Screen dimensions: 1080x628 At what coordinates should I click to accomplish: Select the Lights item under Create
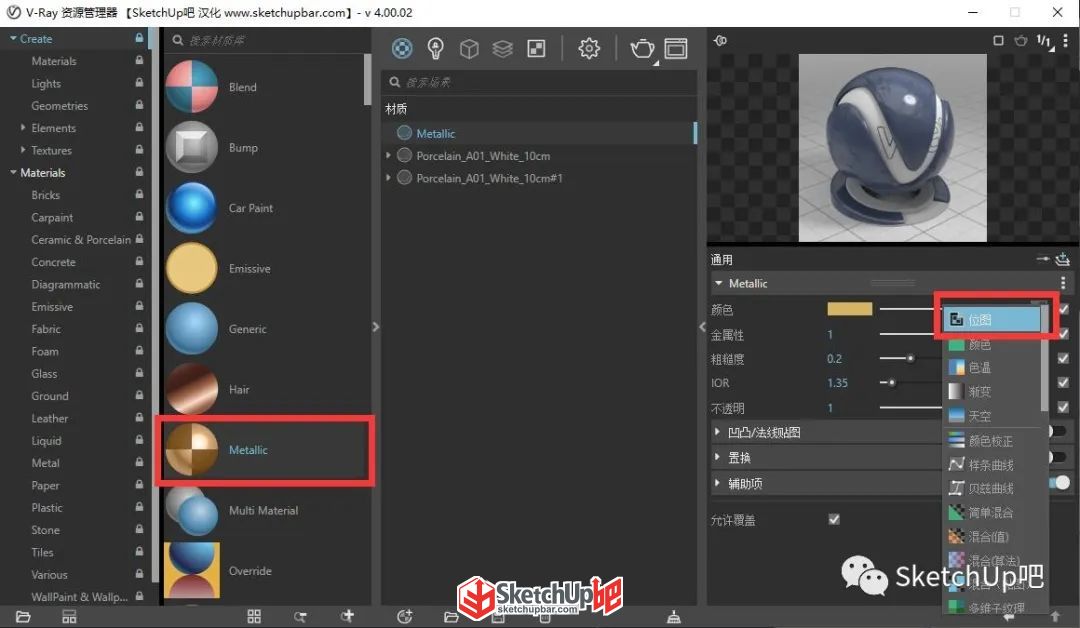[x=46, y=83]
